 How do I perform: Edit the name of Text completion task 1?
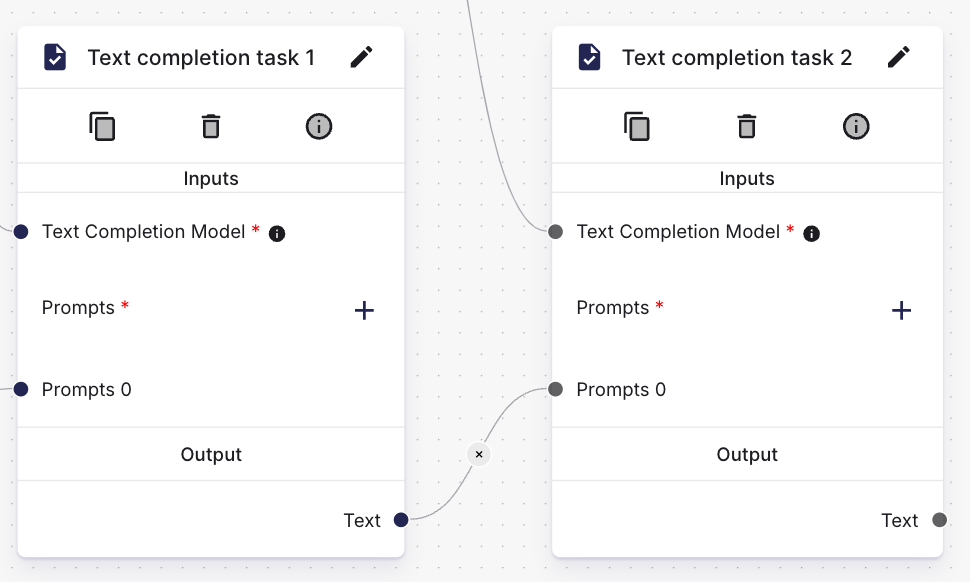coord(362,57)
